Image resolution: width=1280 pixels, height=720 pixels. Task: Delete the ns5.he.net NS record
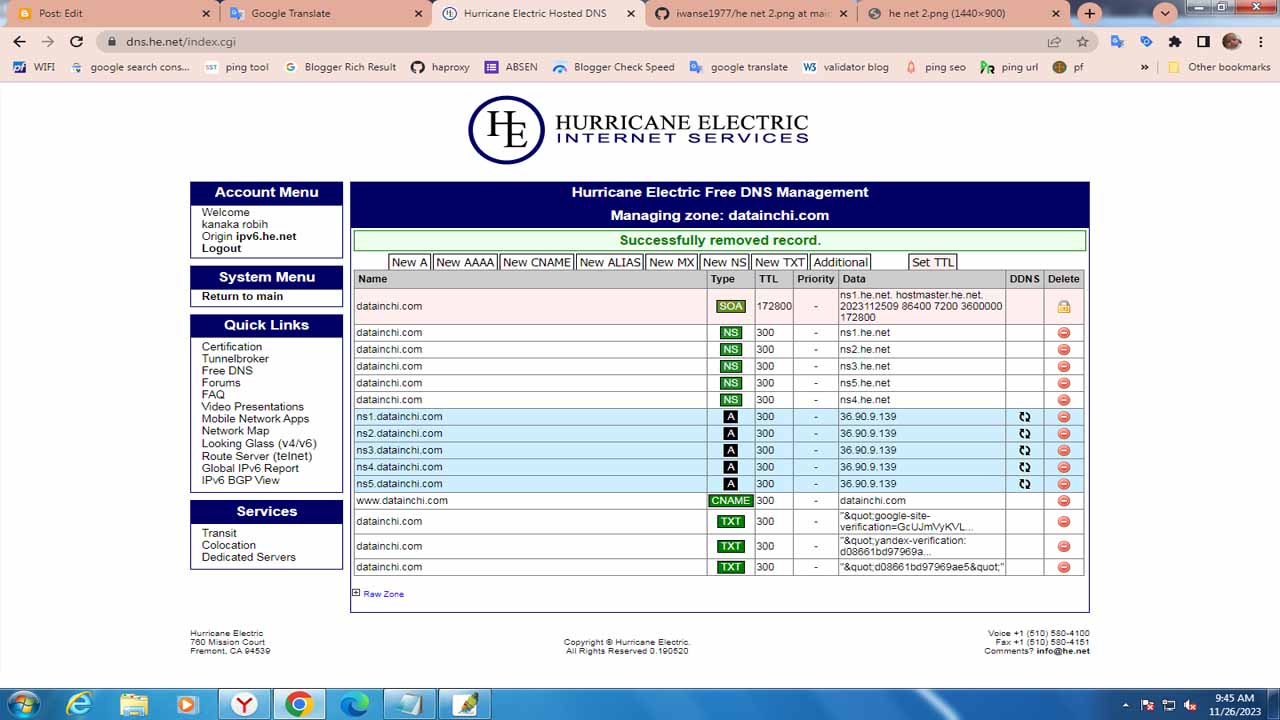click(x=1063, y=383)
